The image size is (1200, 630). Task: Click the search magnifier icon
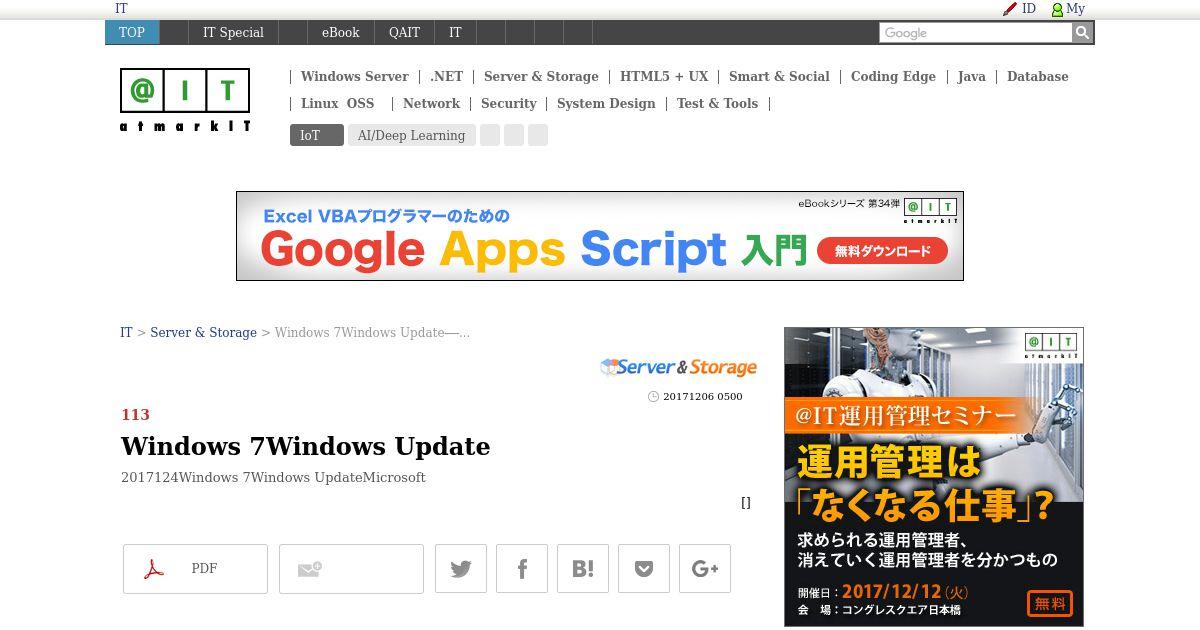click(x=1082, y=33)
